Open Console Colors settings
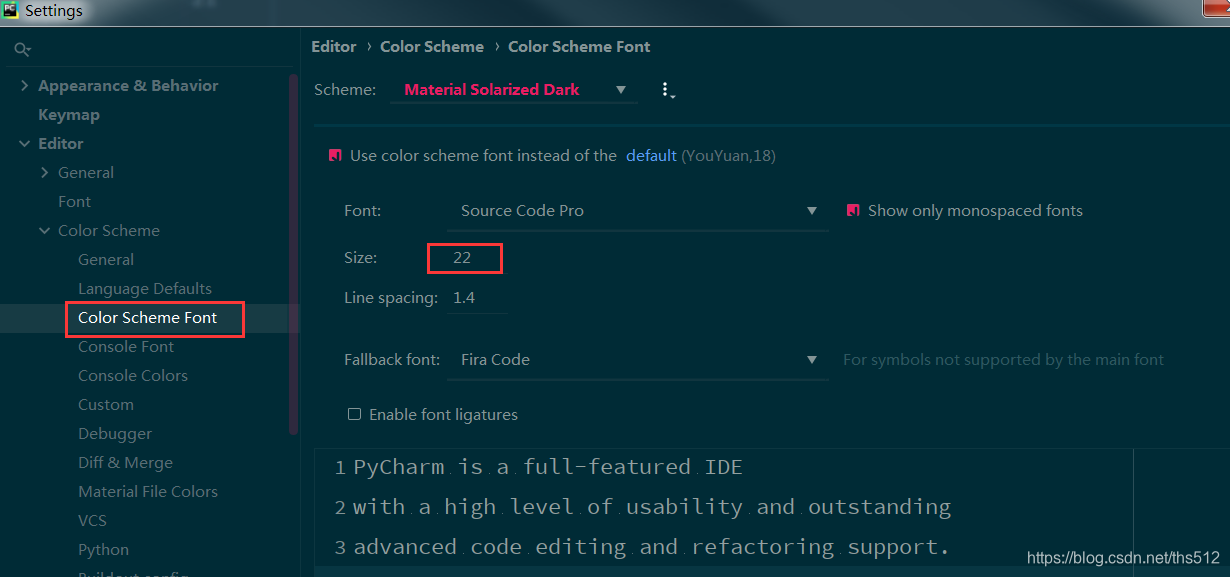Image resolution: width=1230 pixels, height=577 pixels. pos(133,376)
